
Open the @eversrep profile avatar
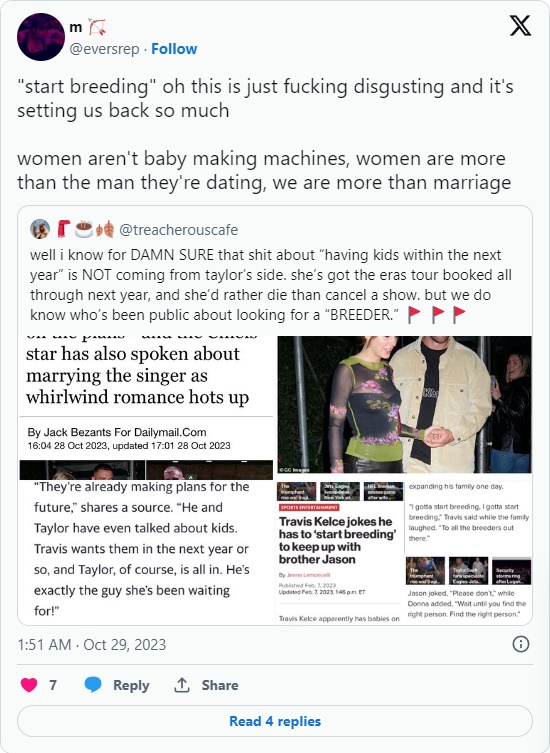coord(41,37)
